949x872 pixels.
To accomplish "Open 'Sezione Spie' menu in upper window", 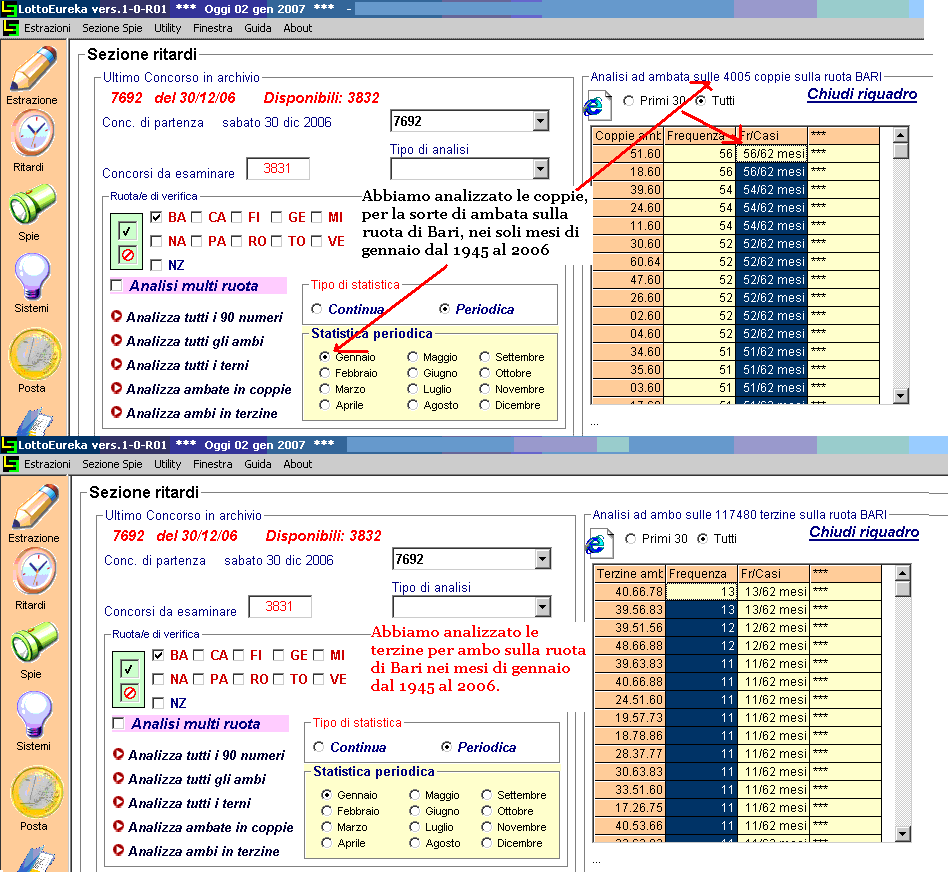I will (113, 28).
